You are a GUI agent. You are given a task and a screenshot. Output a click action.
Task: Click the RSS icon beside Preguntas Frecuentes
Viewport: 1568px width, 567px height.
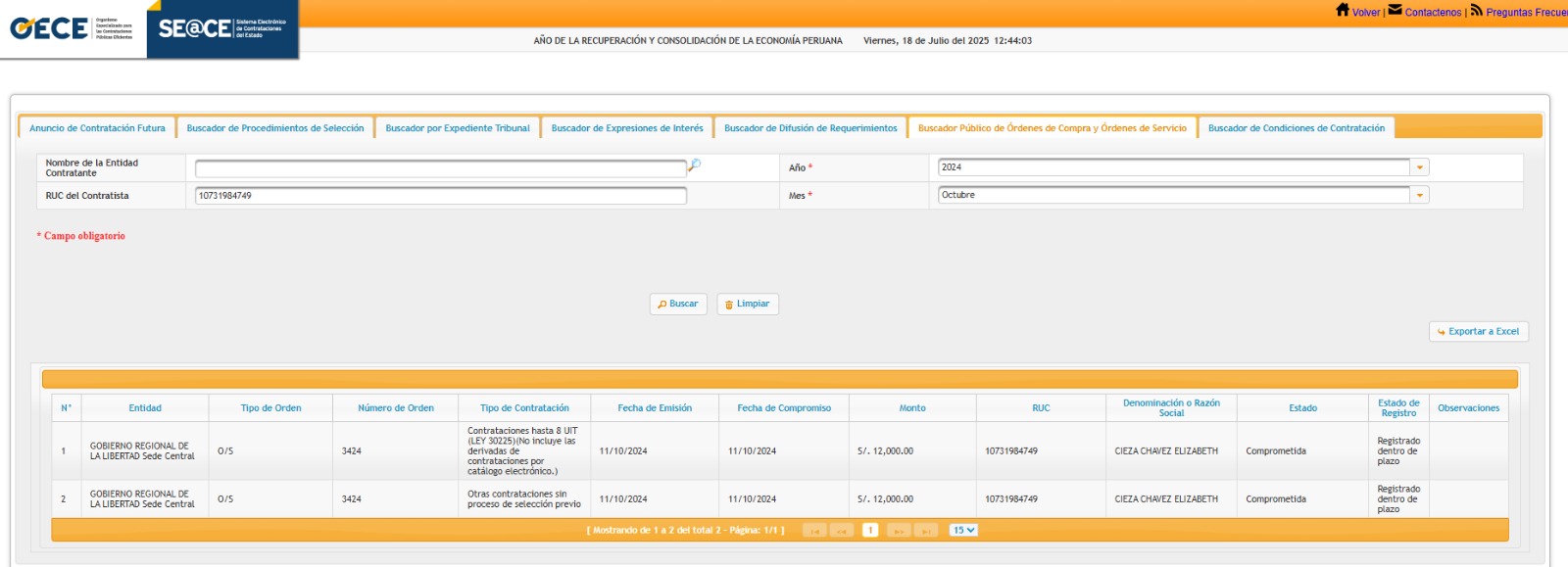tap(1476, 10)
